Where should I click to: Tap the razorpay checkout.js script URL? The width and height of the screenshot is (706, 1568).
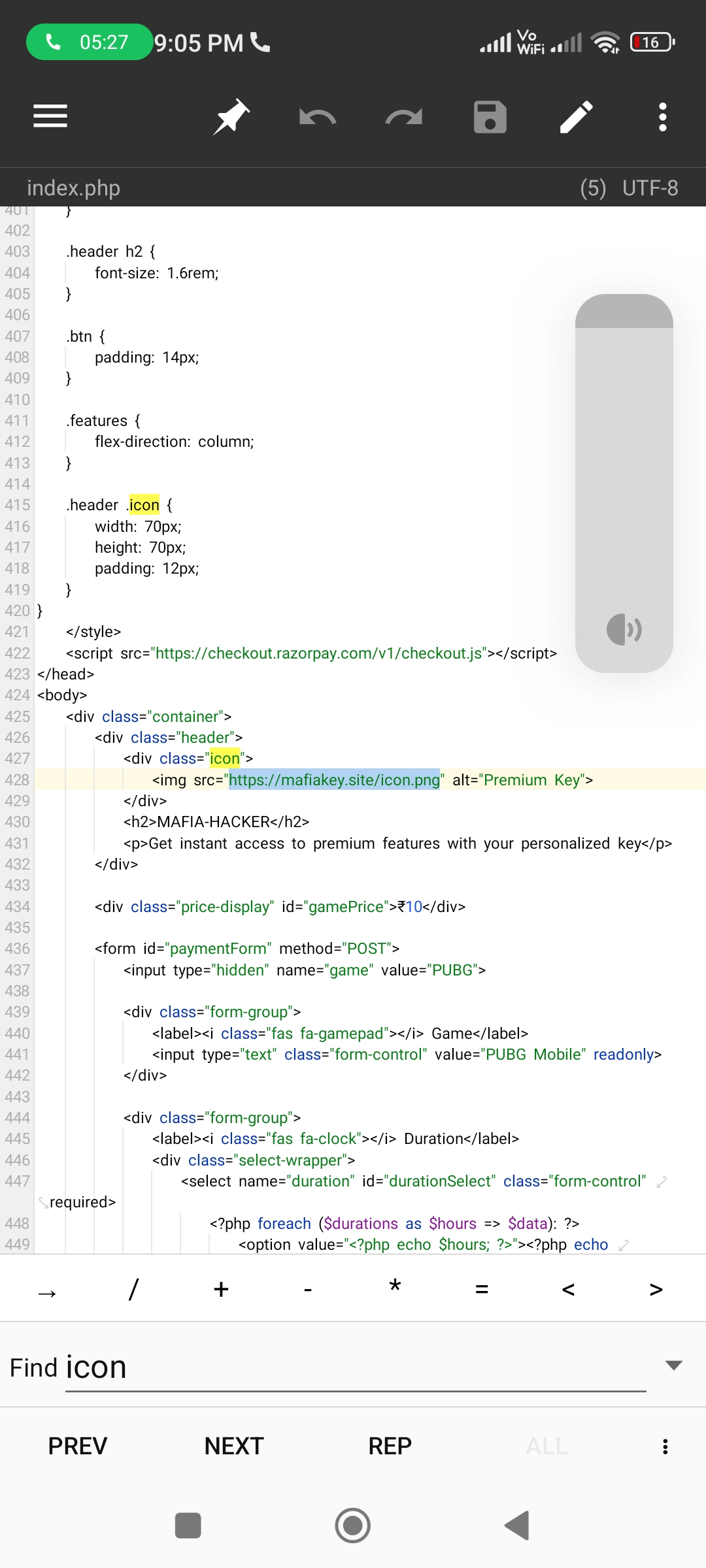coord(320,653)
